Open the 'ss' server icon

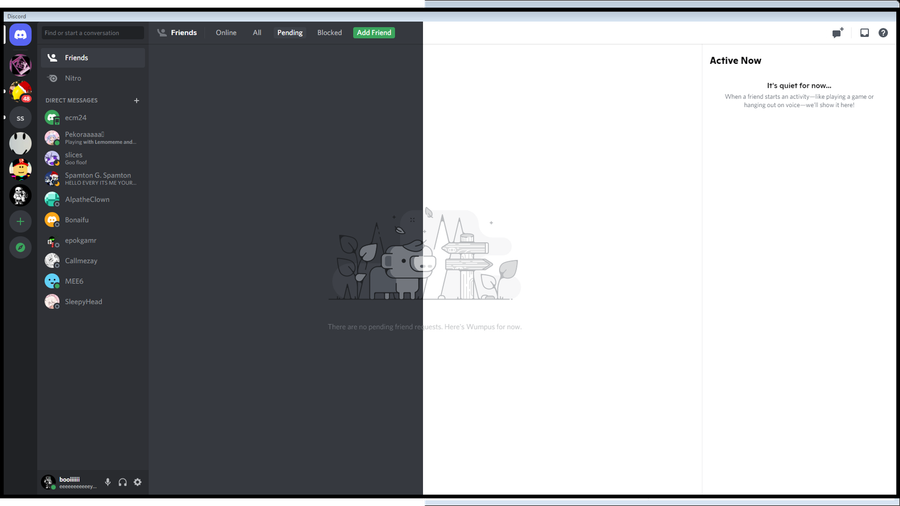tap(20, 118)
